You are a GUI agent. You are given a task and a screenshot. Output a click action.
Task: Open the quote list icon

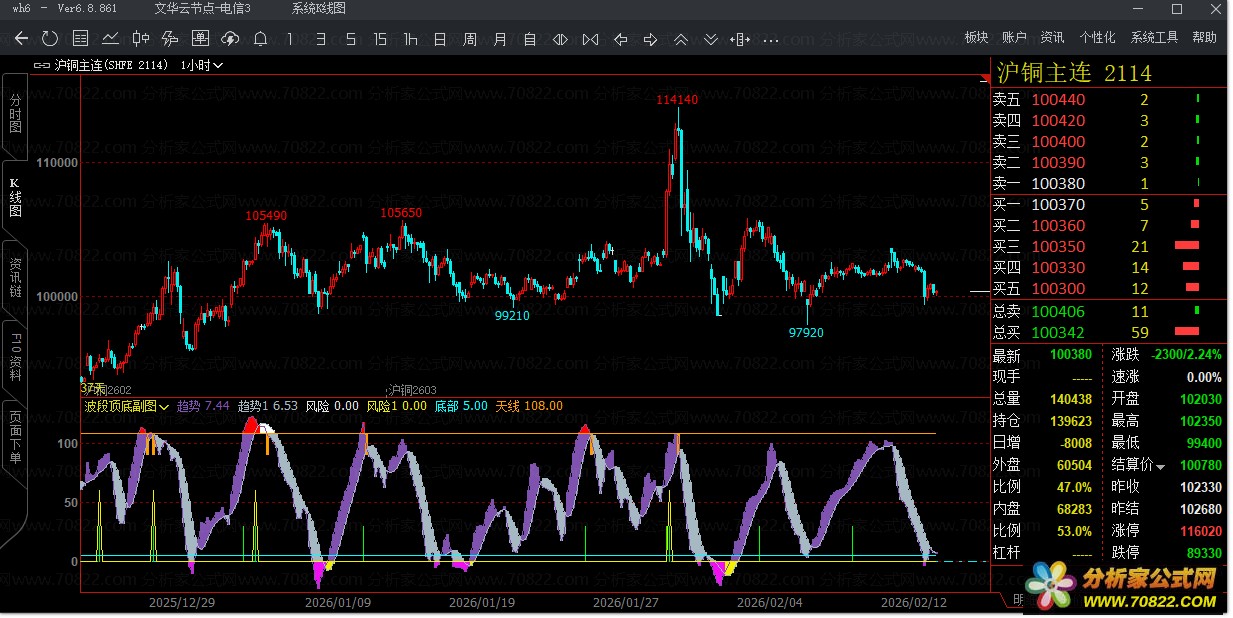(81, 39)
